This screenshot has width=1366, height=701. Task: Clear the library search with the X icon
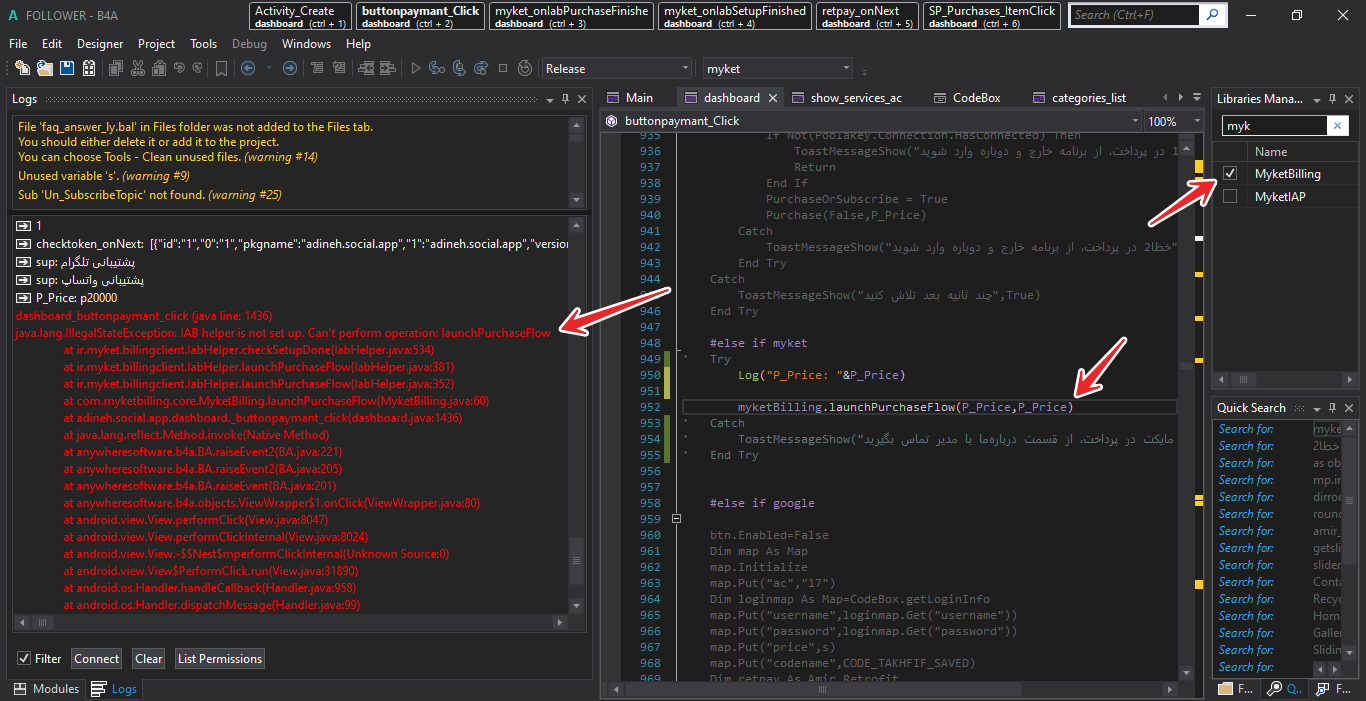tap(1337, 126)
